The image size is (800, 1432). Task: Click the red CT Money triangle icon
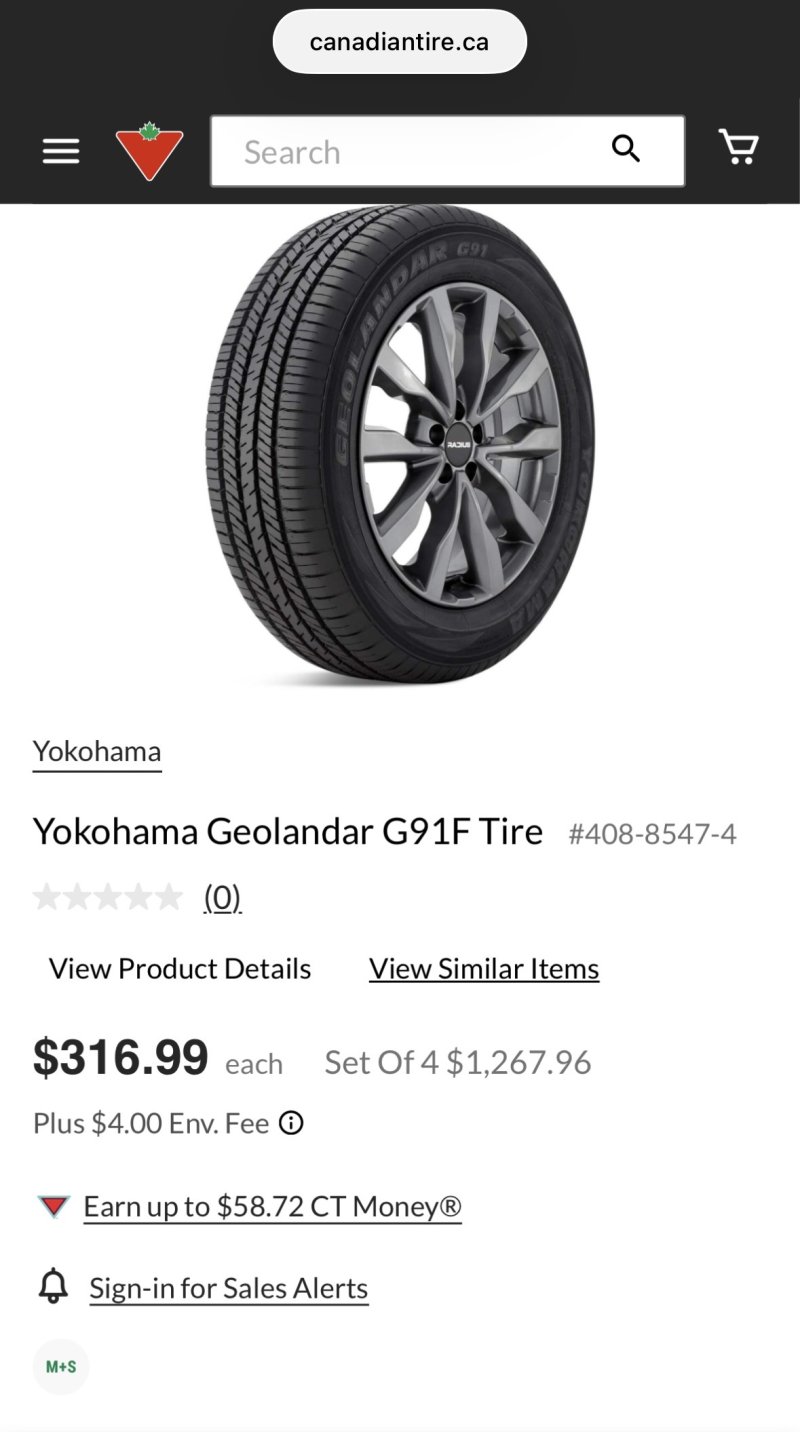pyautogui.click(x=54, y=1207)
